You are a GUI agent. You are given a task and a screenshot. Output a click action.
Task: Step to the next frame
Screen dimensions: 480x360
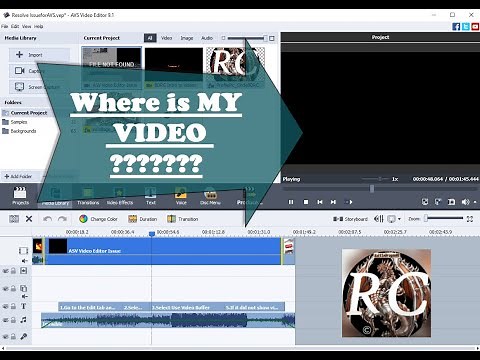click(333, 202)
